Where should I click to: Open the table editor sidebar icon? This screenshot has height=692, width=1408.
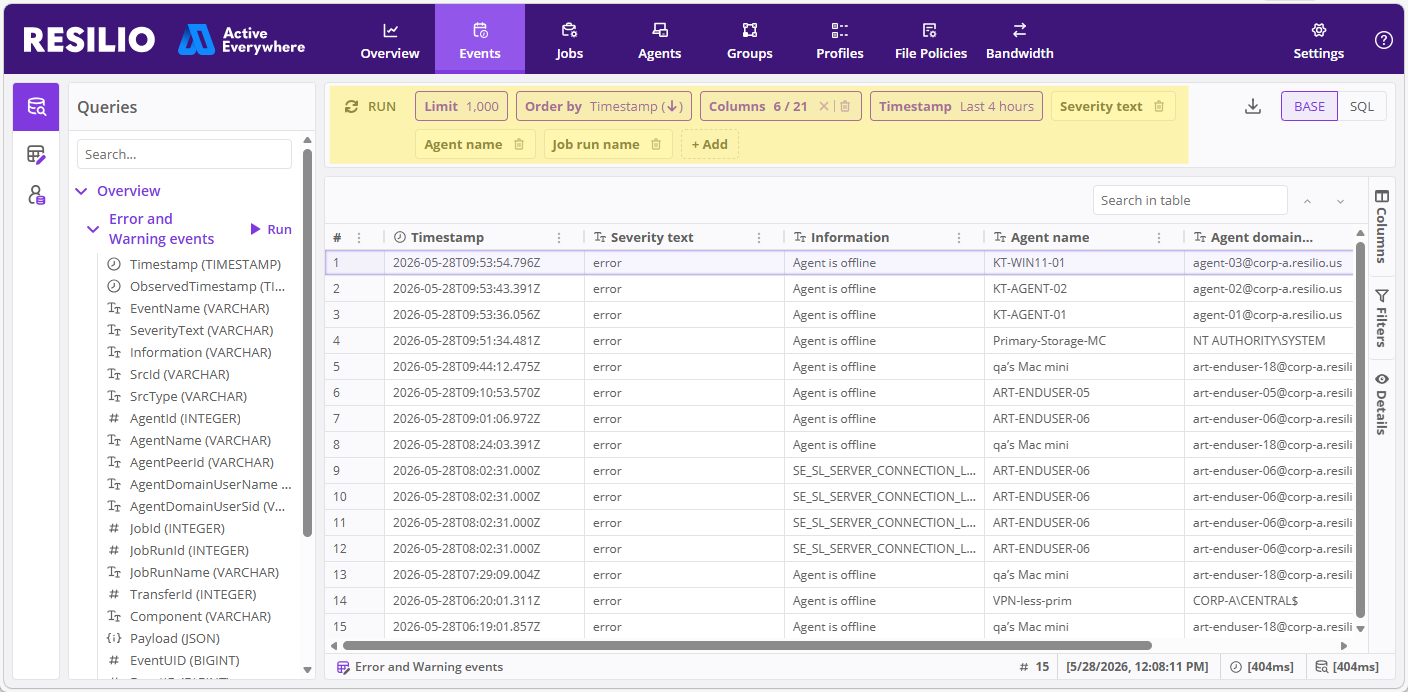tap(36, 154)
